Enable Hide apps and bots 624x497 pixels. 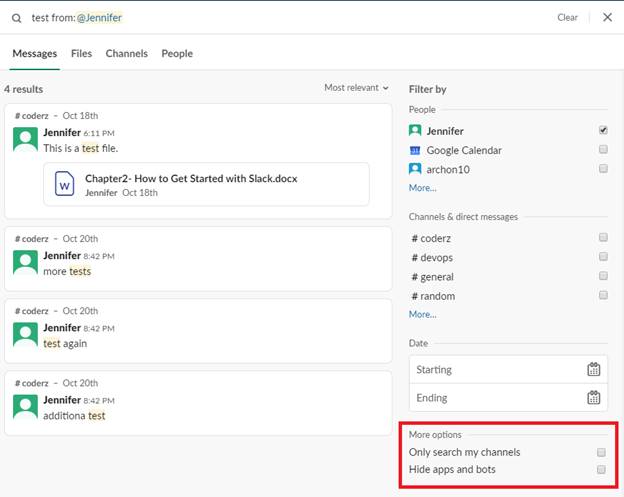(x=601, y=470)
